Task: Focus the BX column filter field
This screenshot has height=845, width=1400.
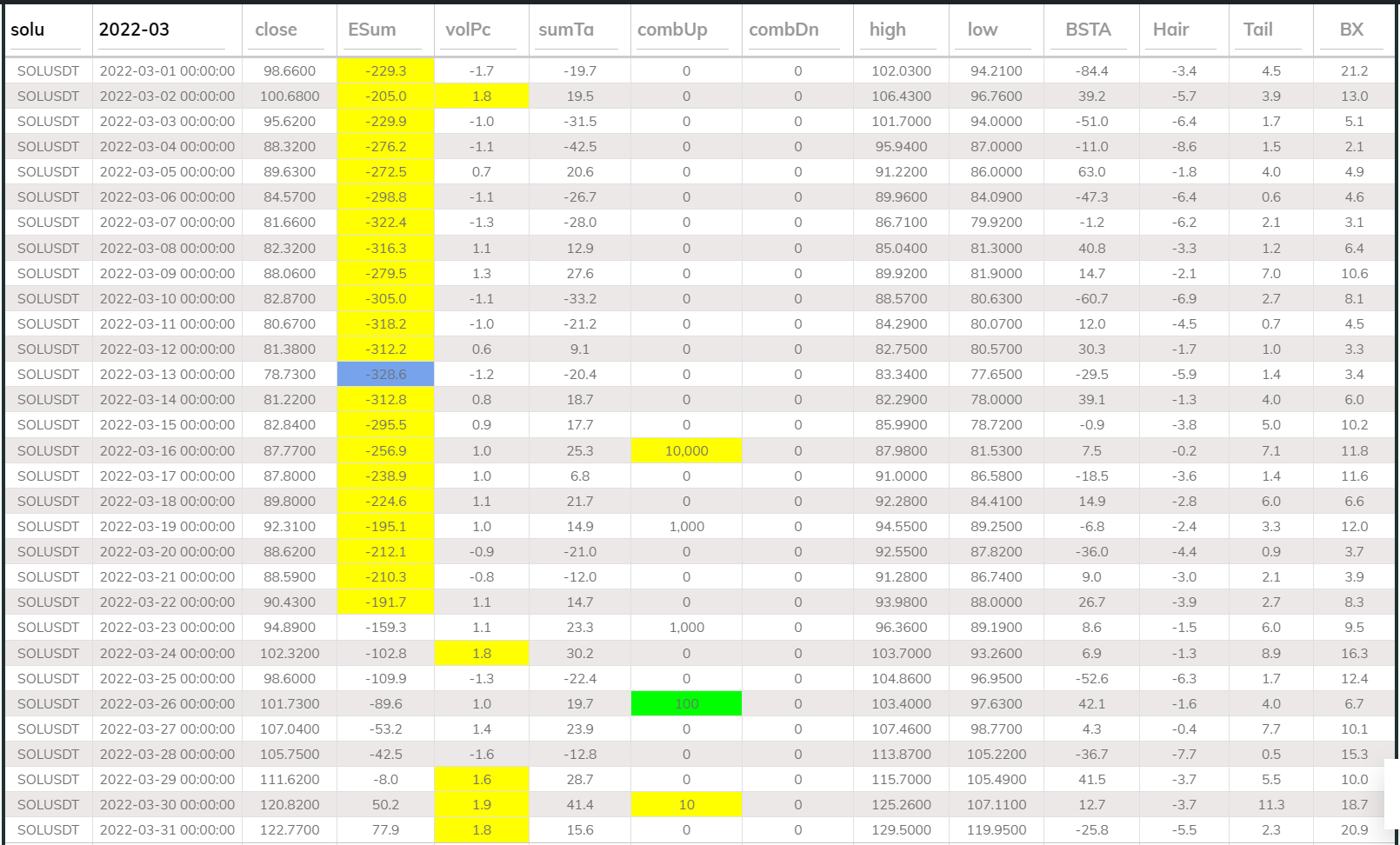Action: click(1353, 30)
